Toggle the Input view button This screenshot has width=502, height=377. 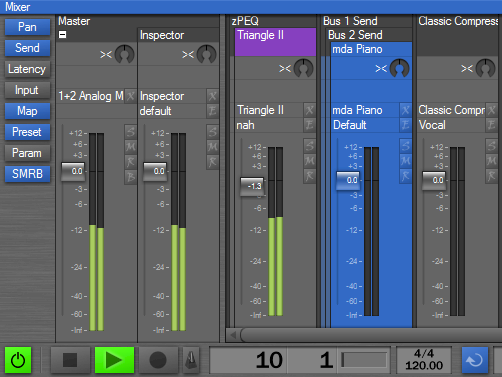[27, 90]
